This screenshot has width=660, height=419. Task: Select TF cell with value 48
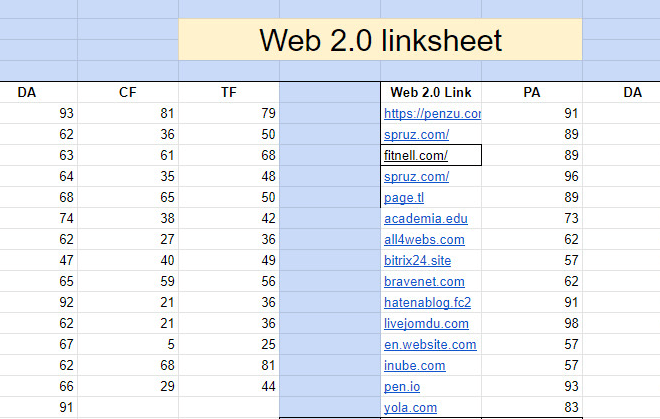pos(229,176)
